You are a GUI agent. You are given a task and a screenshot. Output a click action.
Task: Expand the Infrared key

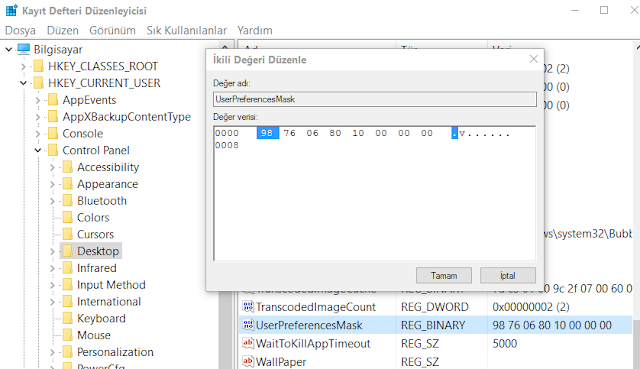tap(52, 268)
